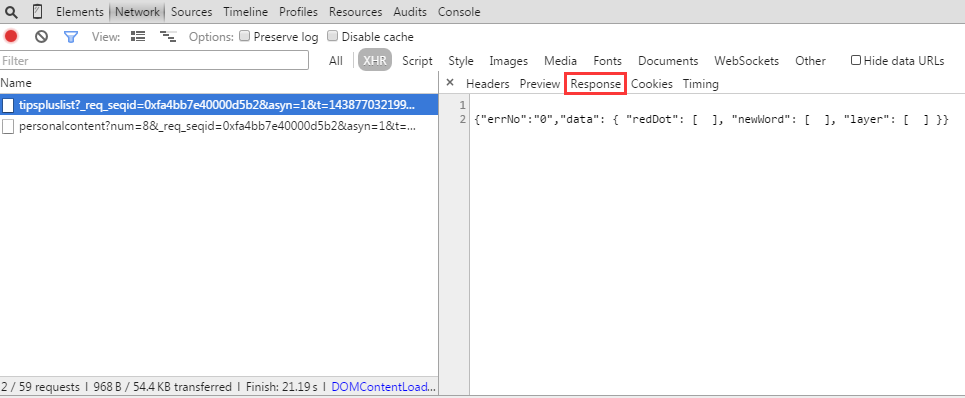Image resolution: width=965 pixels, height=398 pixels.
Task: Show All request types
Action: tap(335, 61)
